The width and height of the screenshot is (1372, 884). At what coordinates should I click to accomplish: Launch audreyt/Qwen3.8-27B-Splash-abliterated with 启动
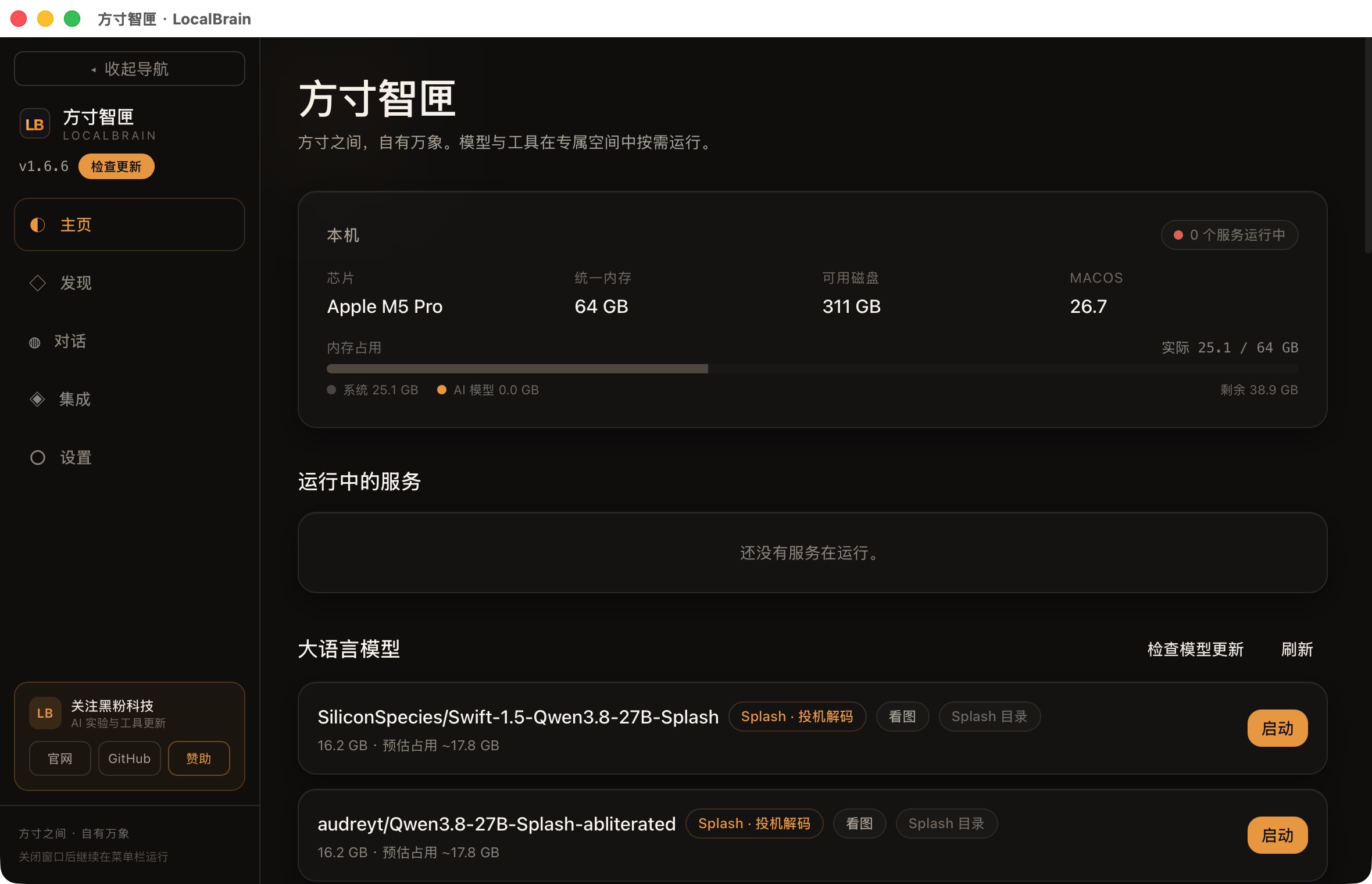[1277, 835]
